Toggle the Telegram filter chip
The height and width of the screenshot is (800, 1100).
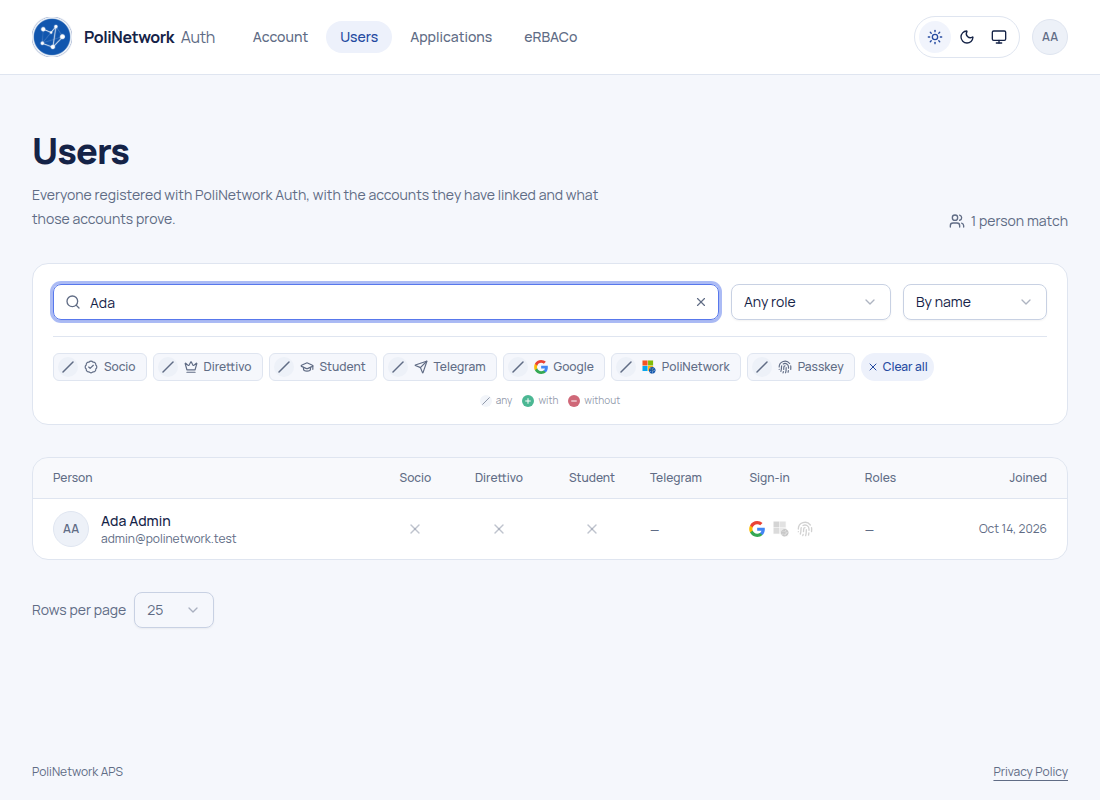[440, 367]
